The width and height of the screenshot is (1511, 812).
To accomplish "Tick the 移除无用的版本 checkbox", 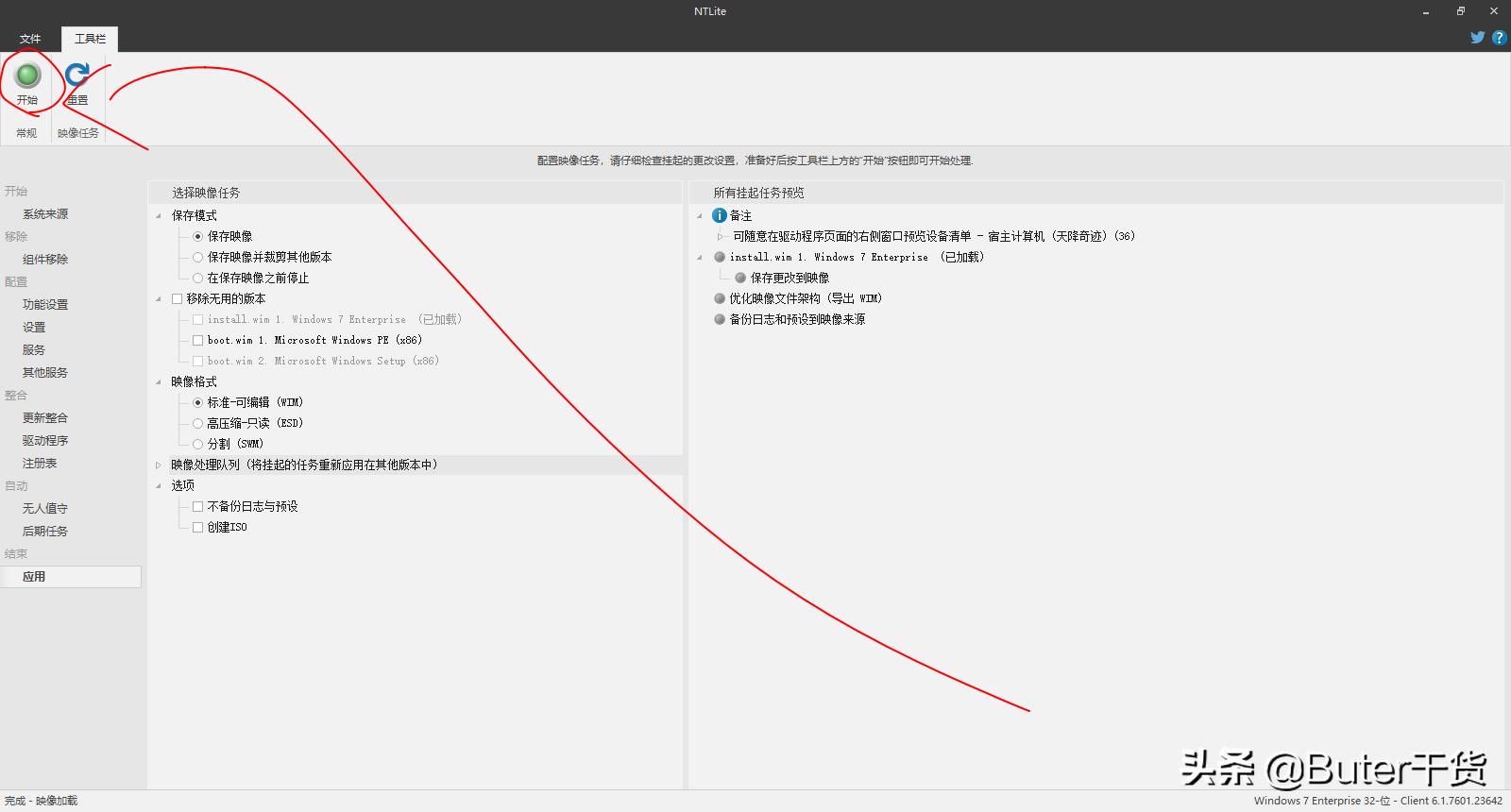I will point(177,298).
